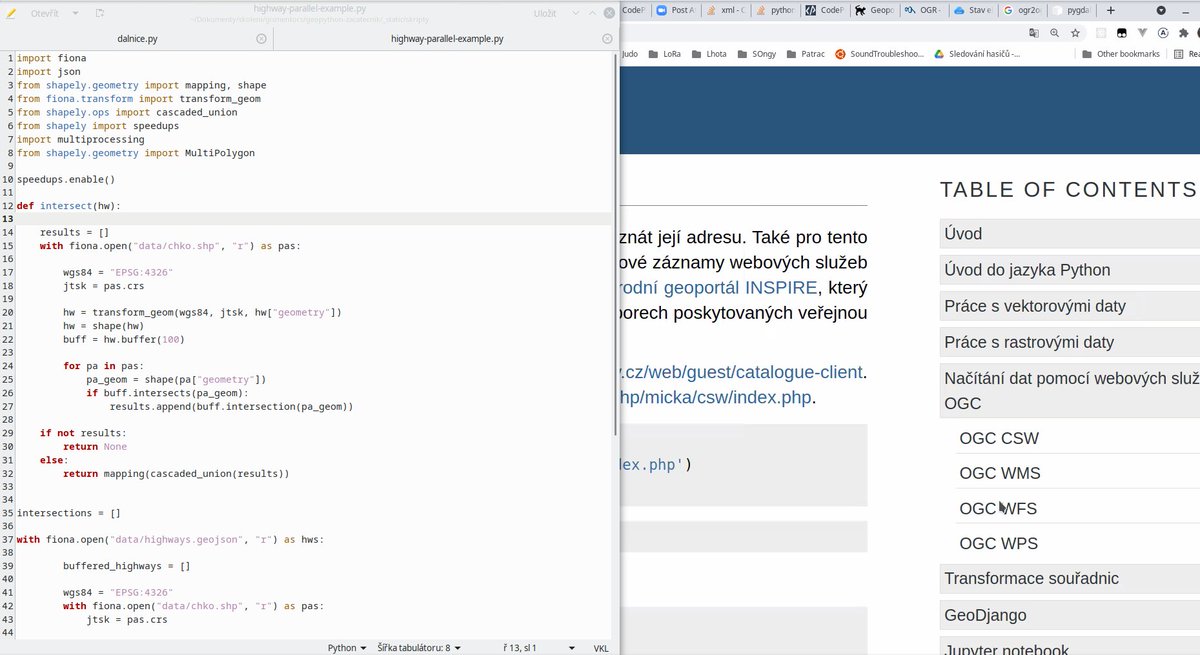The height and width of the screenshot is (655, 1200).
Task: Jump to OGC WFS section
Action: [997, 508]
